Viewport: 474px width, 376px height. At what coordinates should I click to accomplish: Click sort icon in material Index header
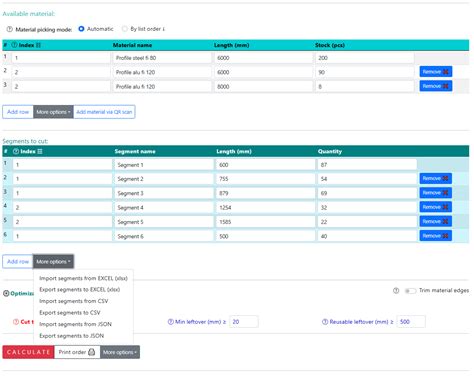pos(38,45)
